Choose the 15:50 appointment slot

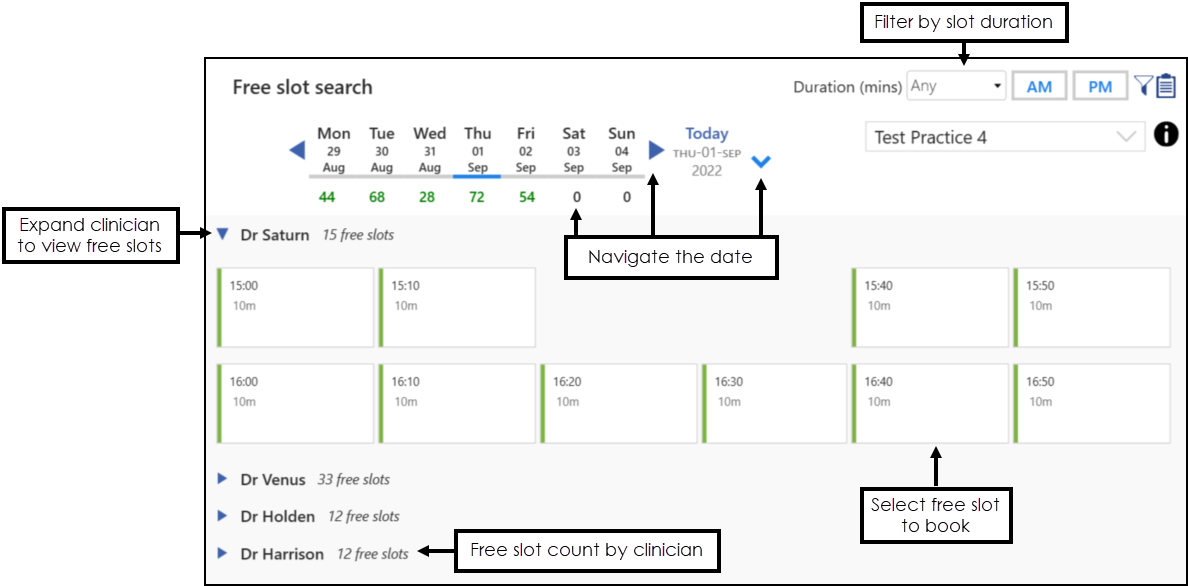pyautogui.click(x=1092, y=307)
